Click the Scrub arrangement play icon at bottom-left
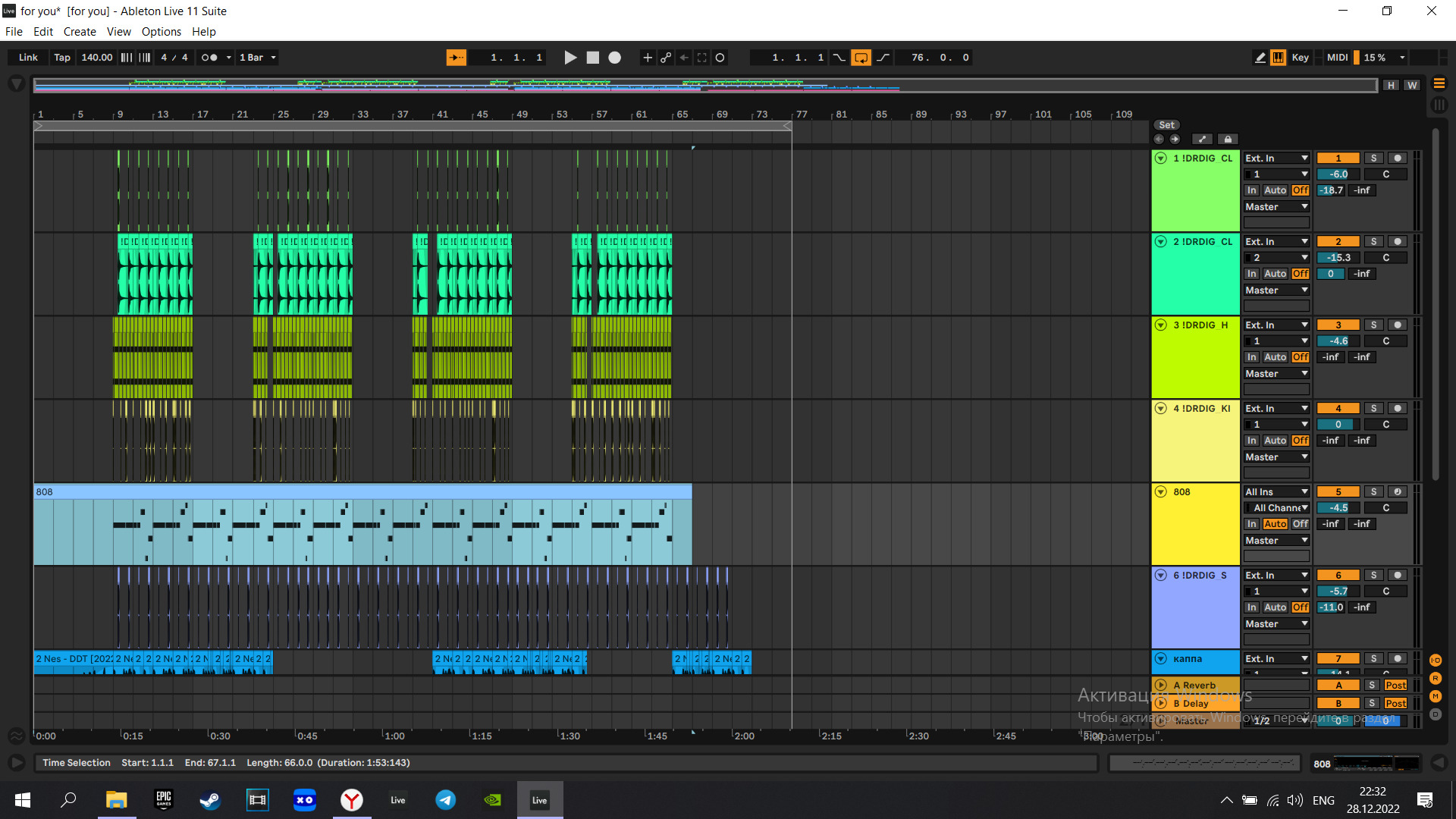1456x819 pixels. click(16, 763)
